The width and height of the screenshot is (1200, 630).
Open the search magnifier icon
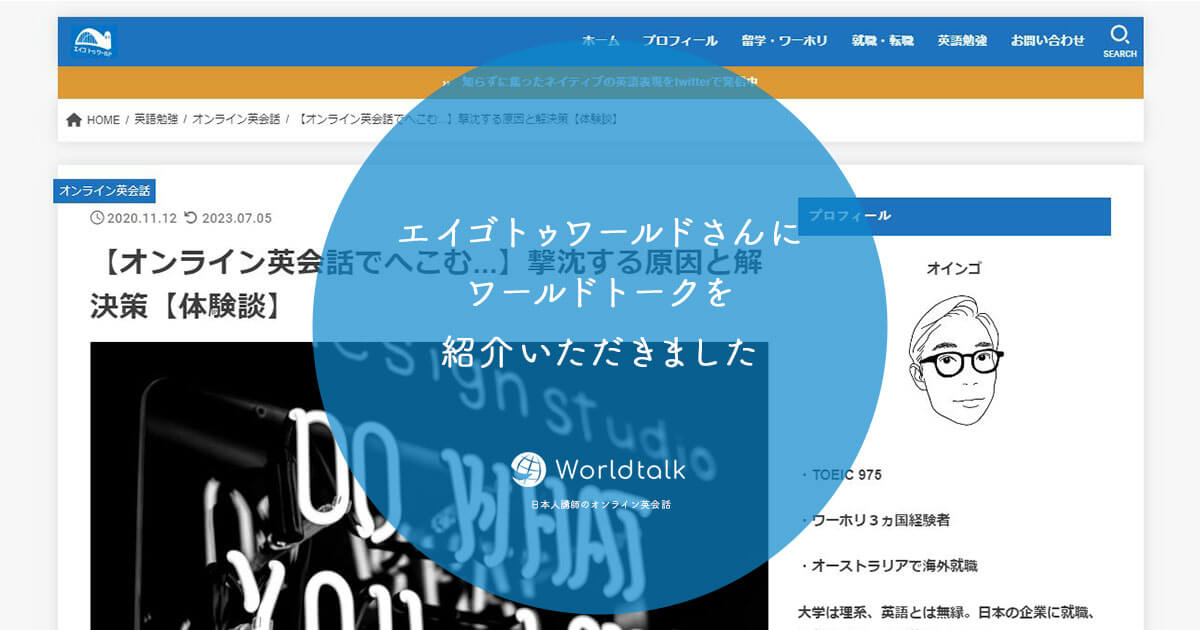(x=1120, y=34)
